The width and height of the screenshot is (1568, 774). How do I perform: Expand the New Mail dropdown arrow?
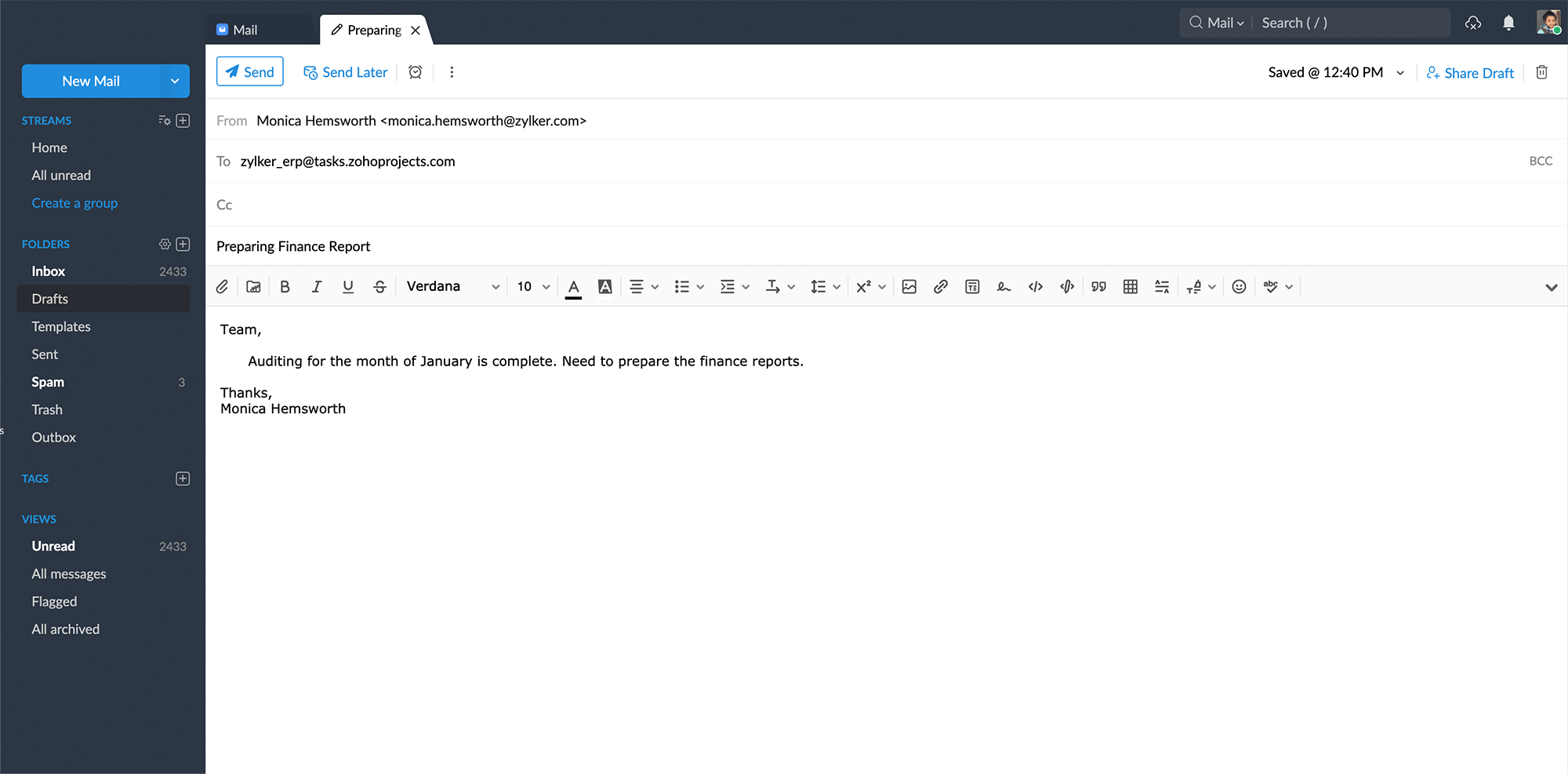click(175, 81)
